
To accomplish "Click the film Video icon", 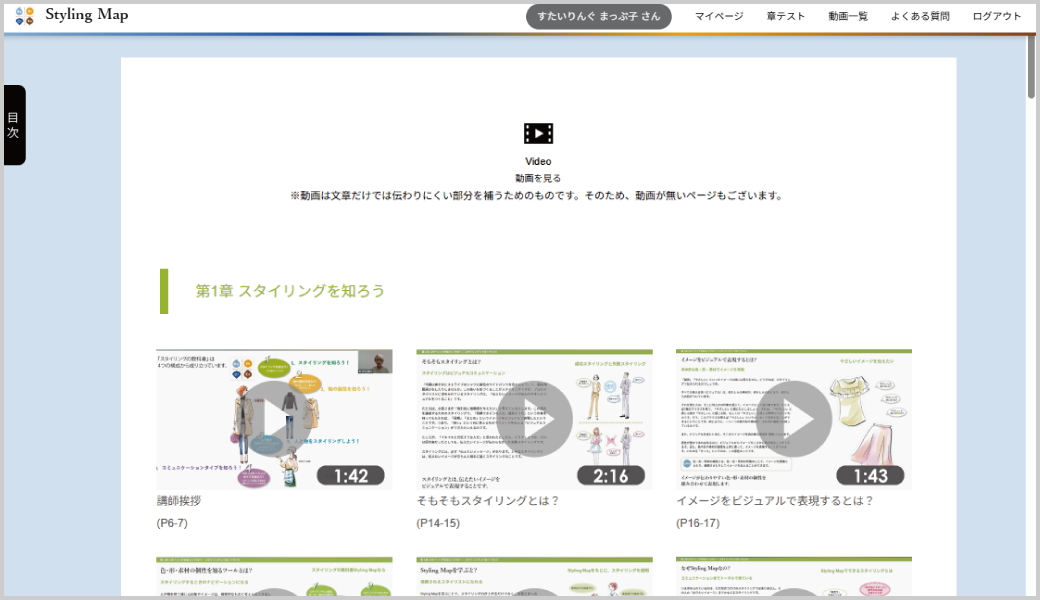I will pyautogui.click(x=538, y=133).
